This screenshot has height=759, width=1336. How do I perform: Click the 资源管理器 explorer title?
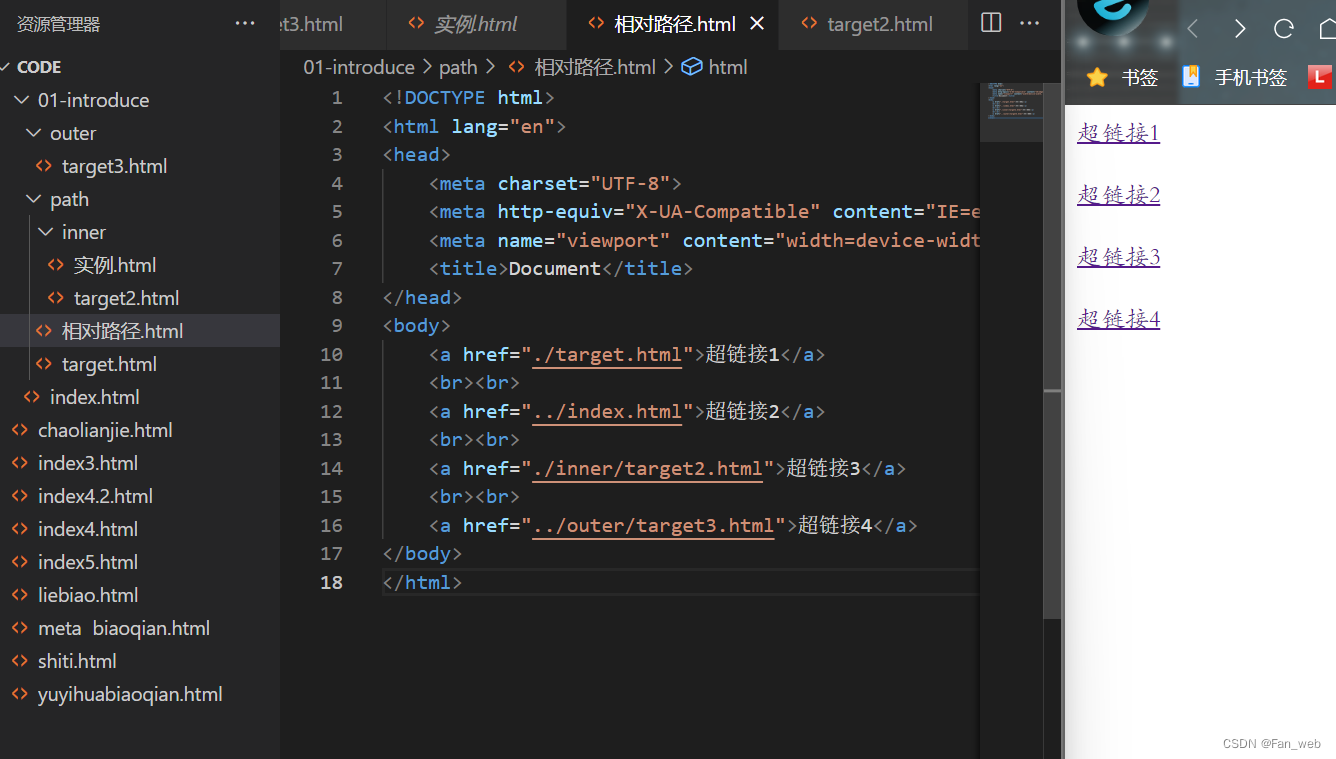pos(59,24)
